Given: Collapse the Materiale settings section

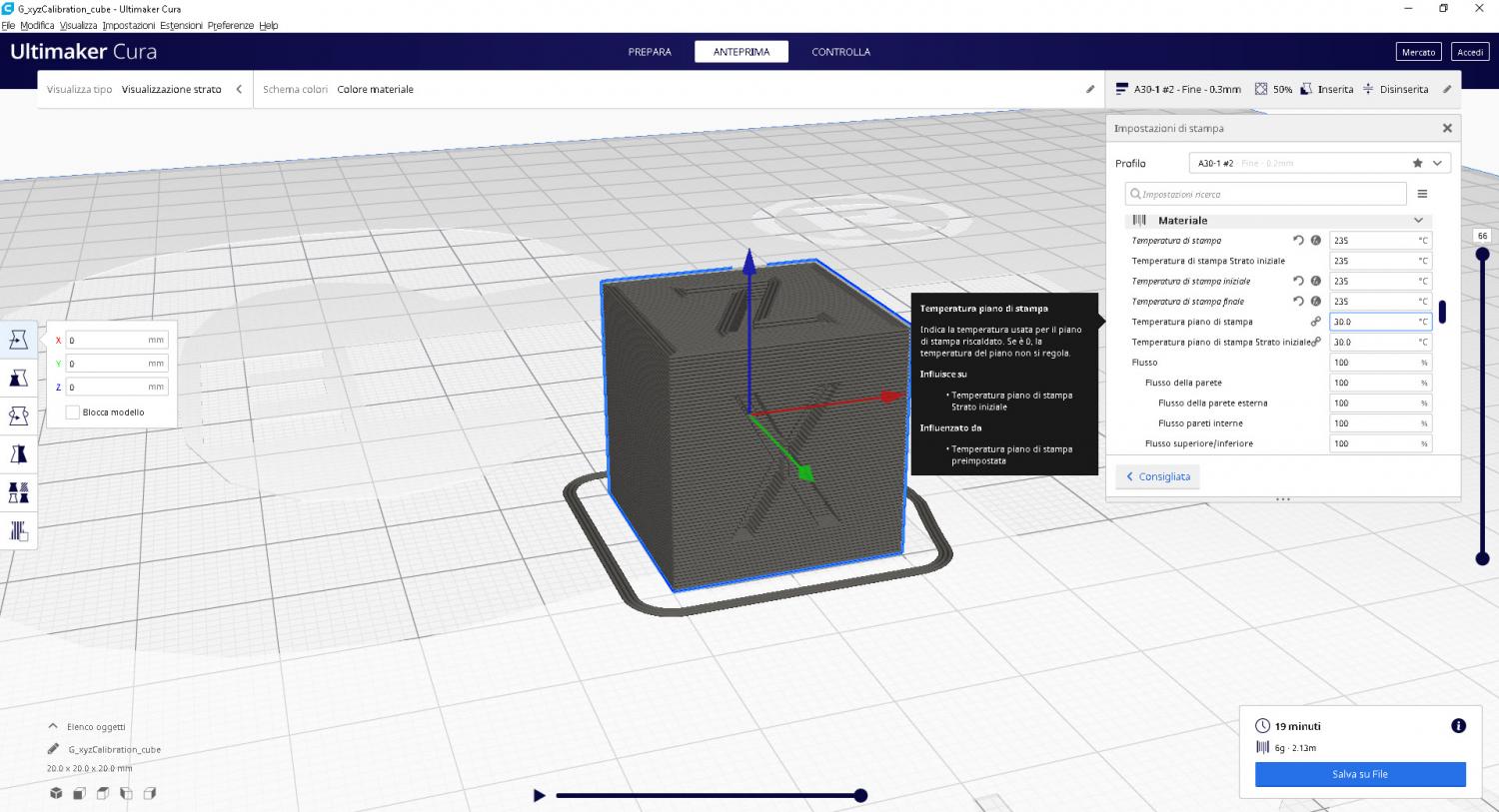Looking at the screenshot, I should coord(1418,220).
